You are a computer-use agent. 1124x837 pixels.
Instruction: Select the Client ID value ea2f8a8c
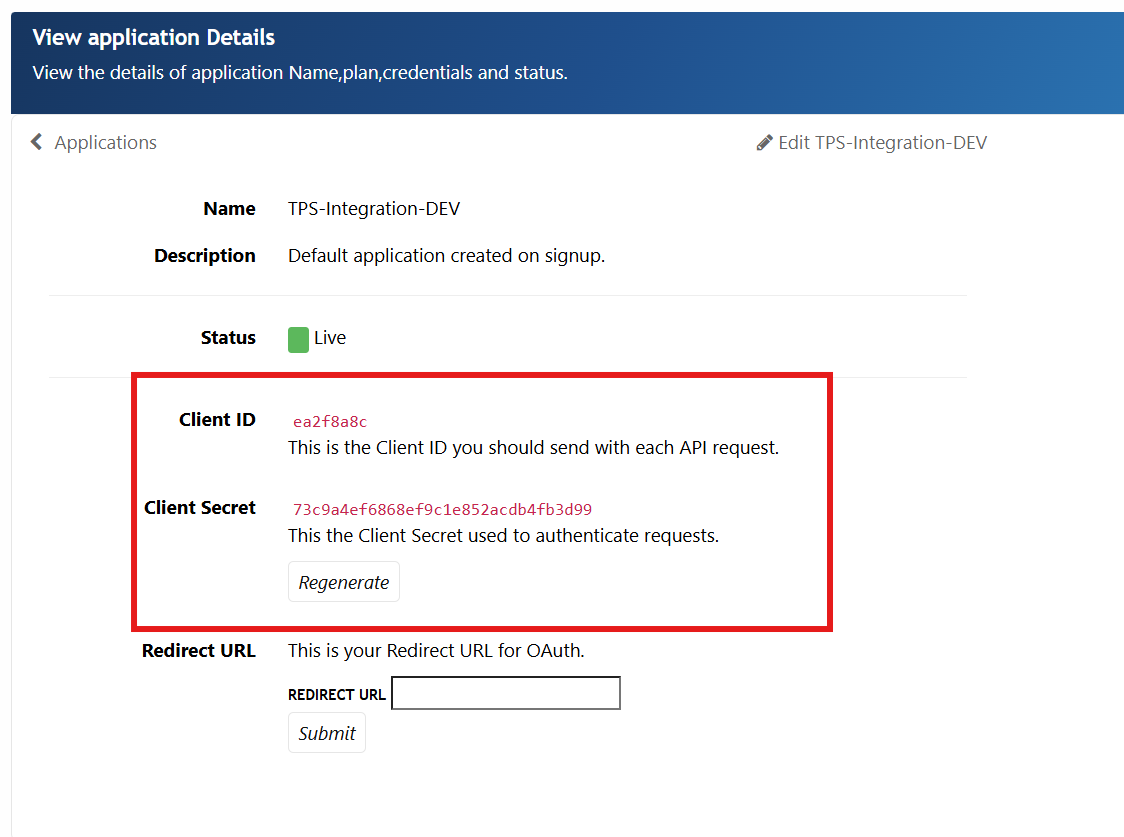pyautogui.click(x=330, y=422)
